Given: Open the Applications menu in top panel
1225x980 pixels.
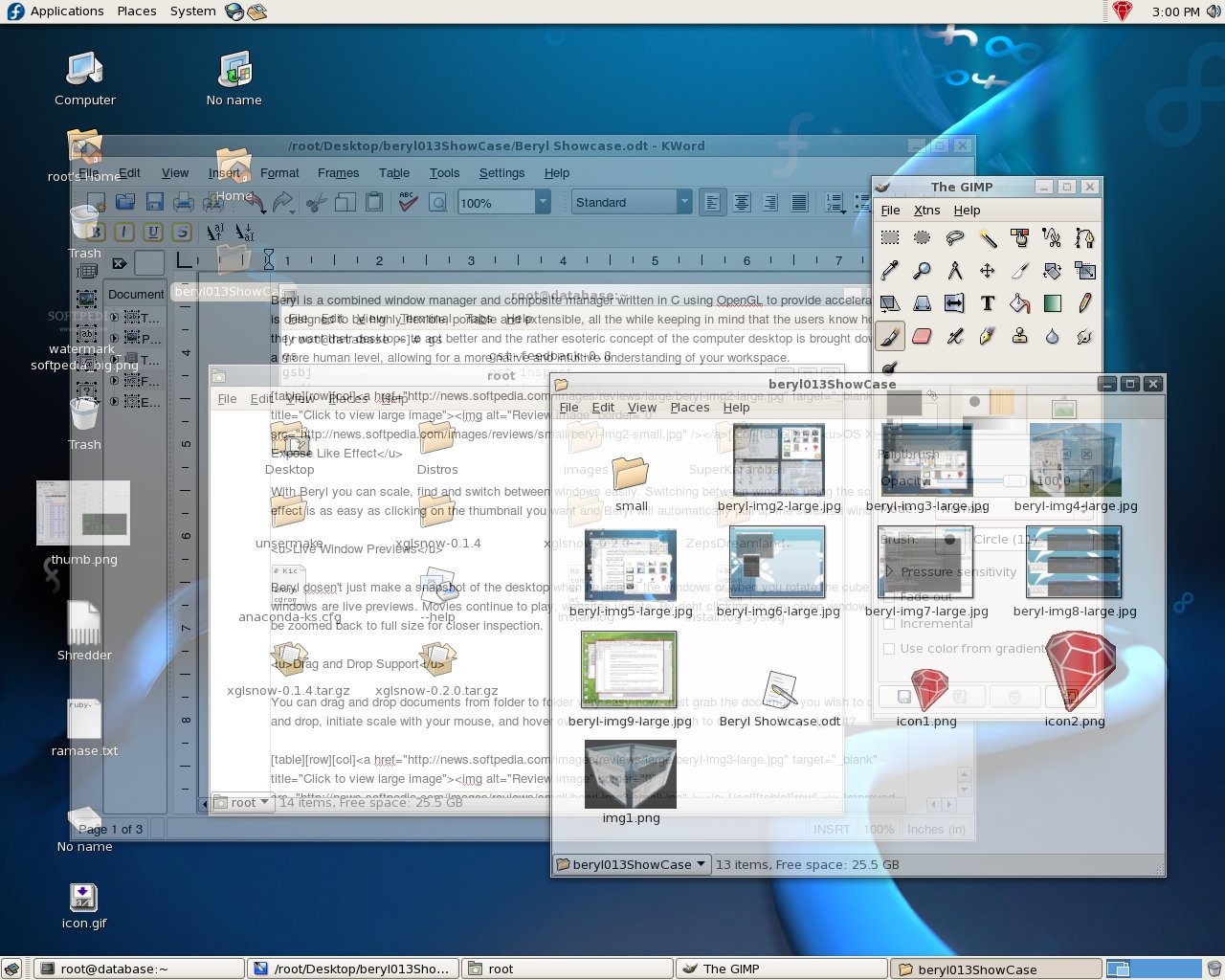Looking at the screenshot, I should [x=66, y=11].
